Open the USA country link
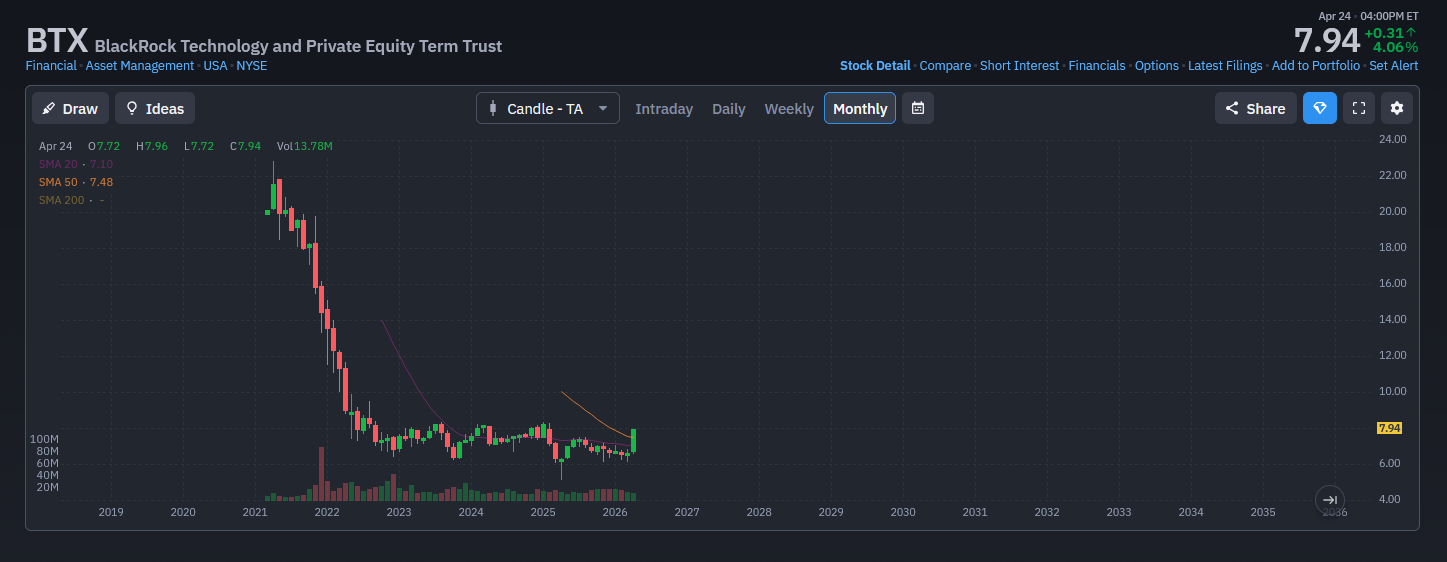Screen dimensions: 1447x562 [x=215, y=66]
